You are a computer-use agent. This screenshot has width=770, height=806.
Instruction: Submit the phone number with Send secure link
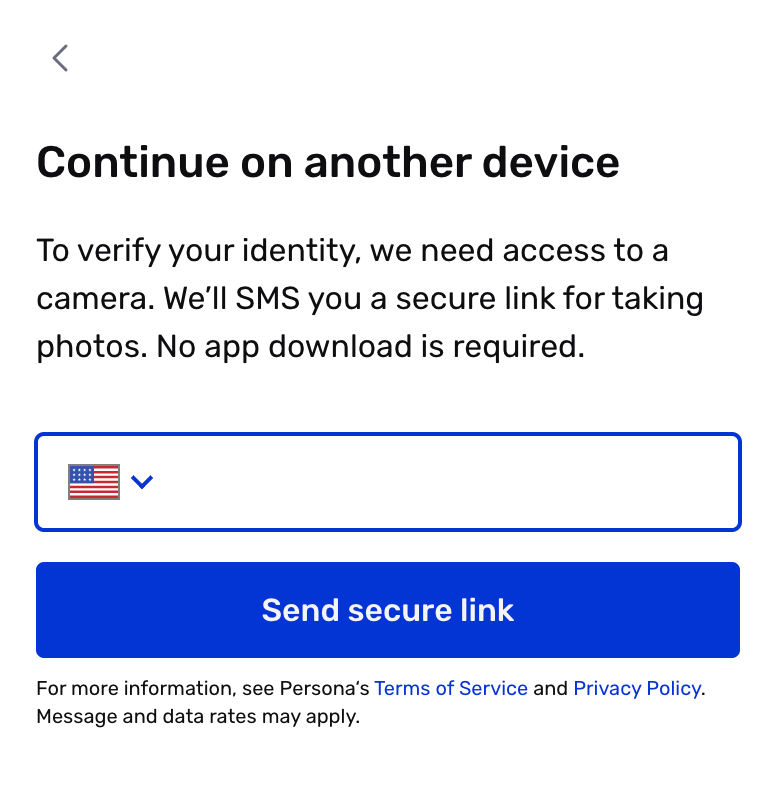click(x=388, y=610)
